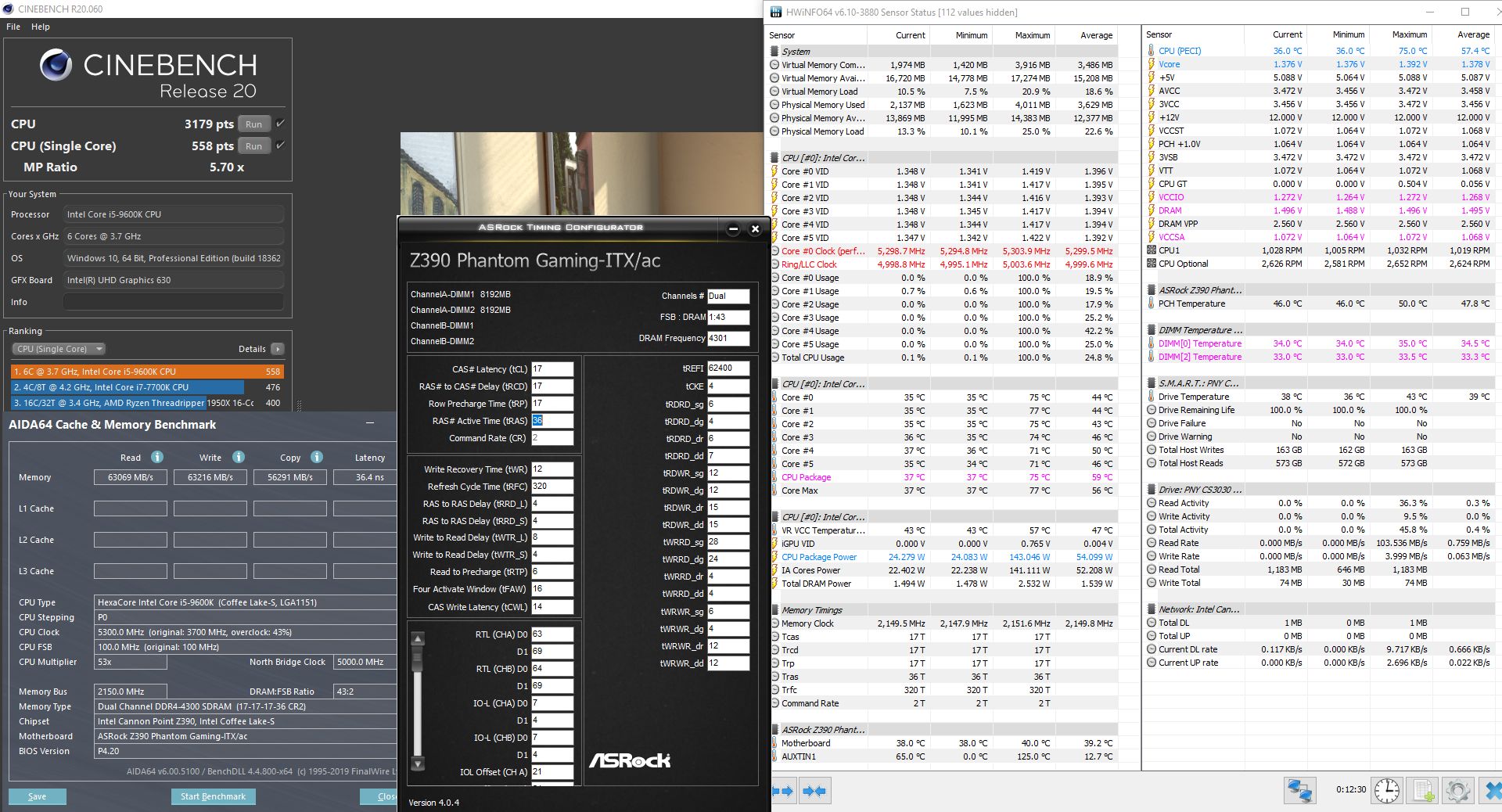Select the Total Host Writes sensor row
Viewport: 1502px width, 812px height.
pos(1319,450)
